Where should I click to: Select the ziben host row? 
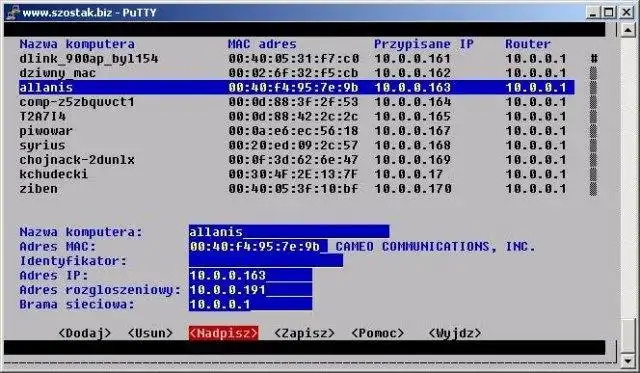[297, 189]
